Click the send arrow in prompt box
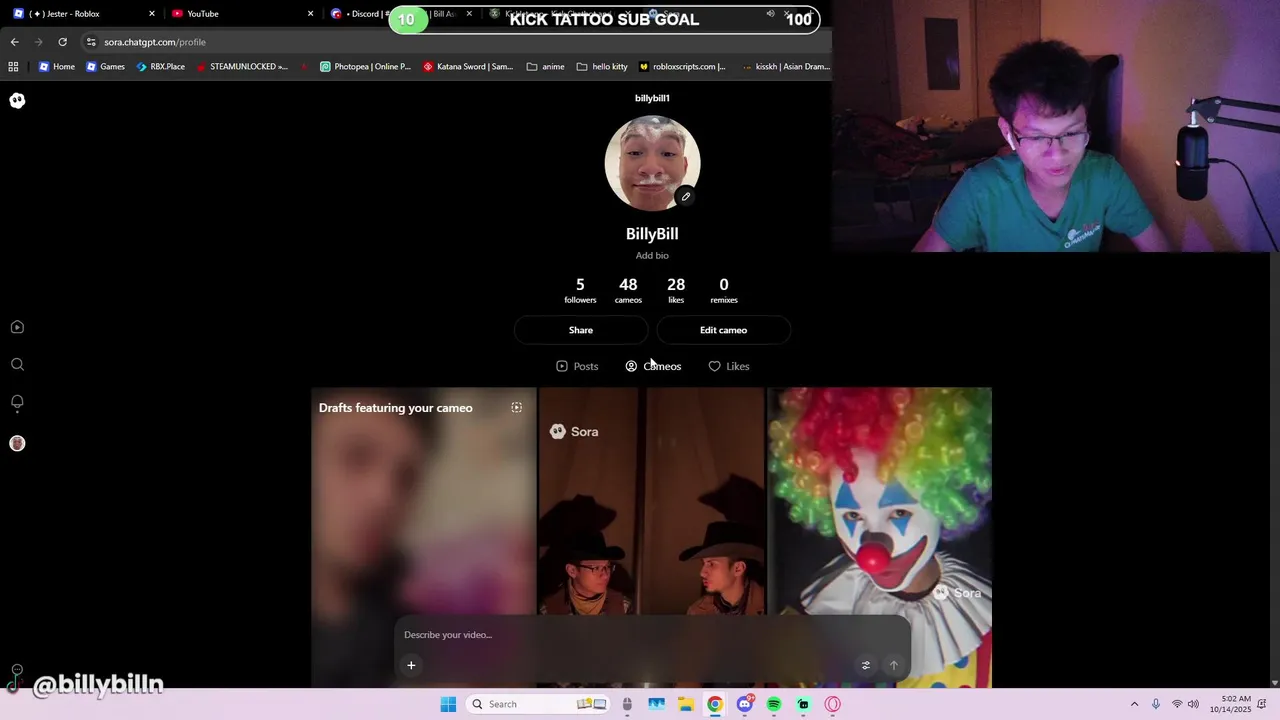This screenshot has height=720, width=1280. click(894, 665)
